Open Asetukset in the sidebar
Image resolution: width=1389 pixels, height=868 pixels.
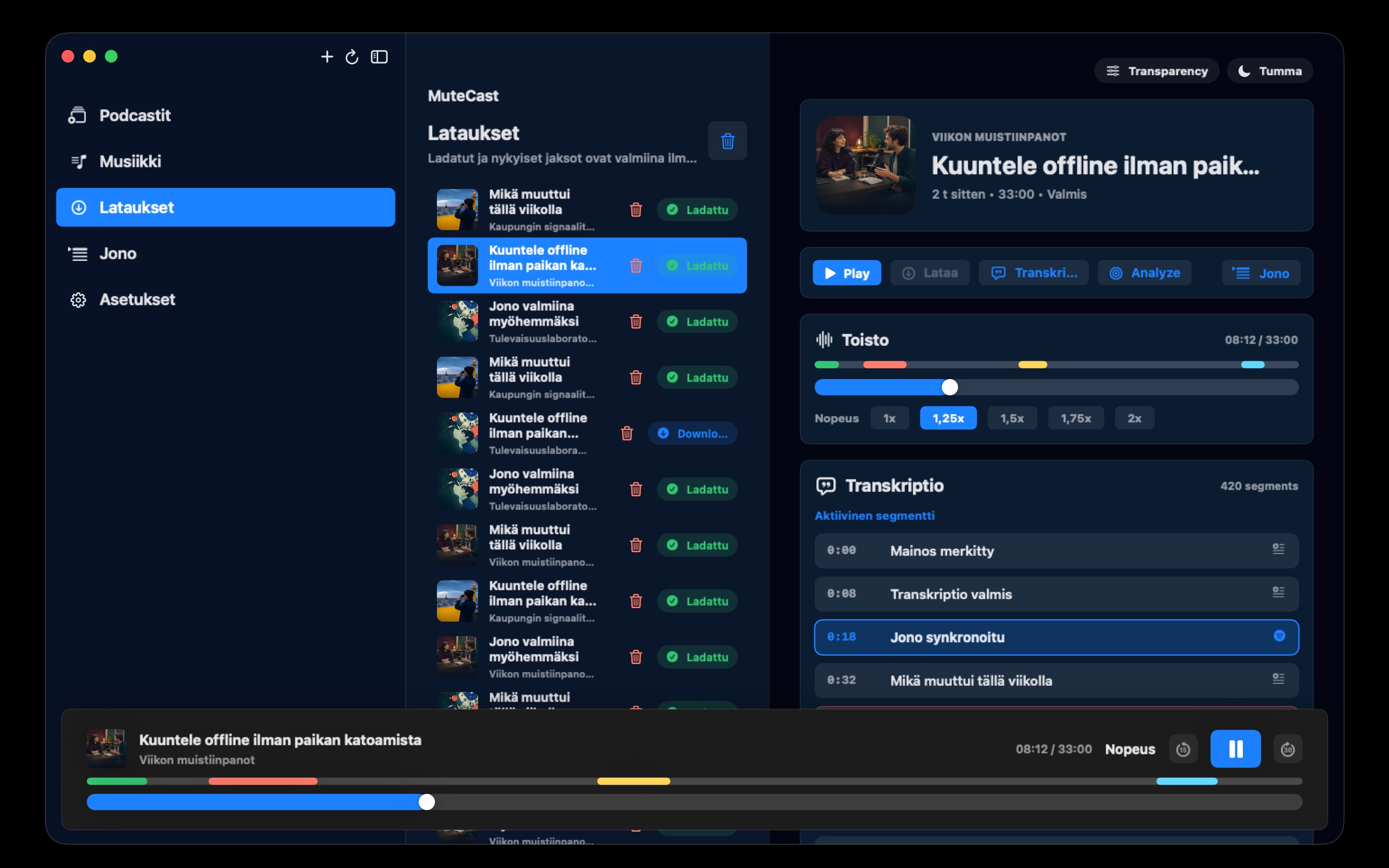(226, 299)
